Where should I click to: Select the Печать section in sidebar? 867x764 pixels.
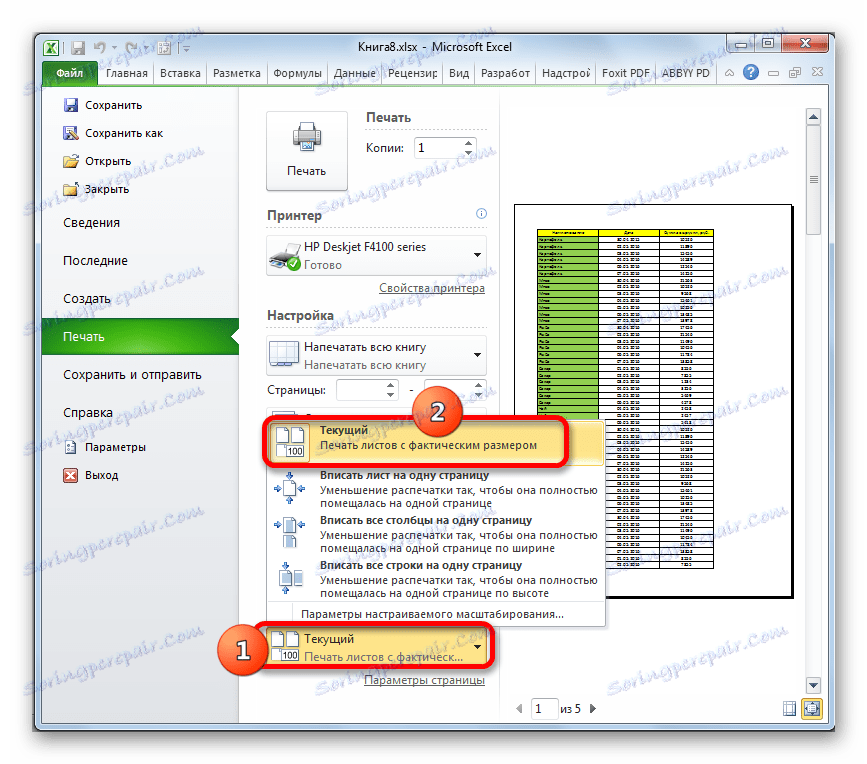tap(140, 337)
